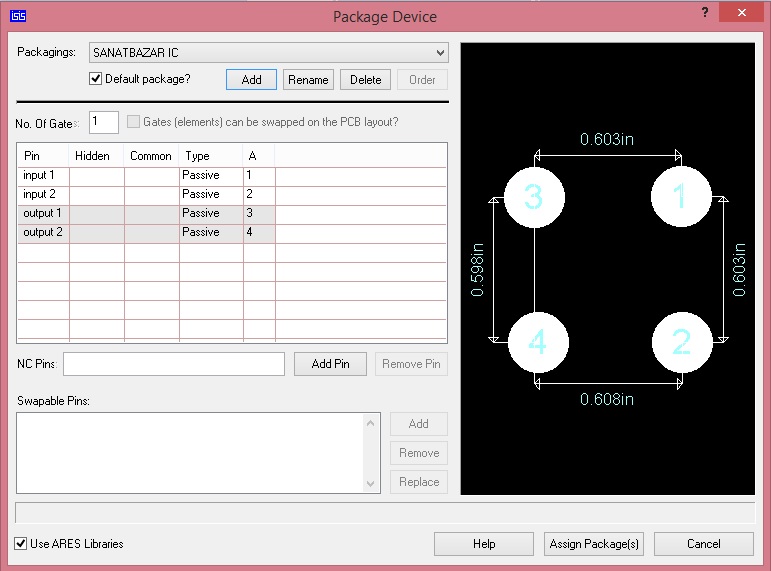Click the Remove swapable pins button
This screenshot has height=571, width=771.
pos(419,453)
